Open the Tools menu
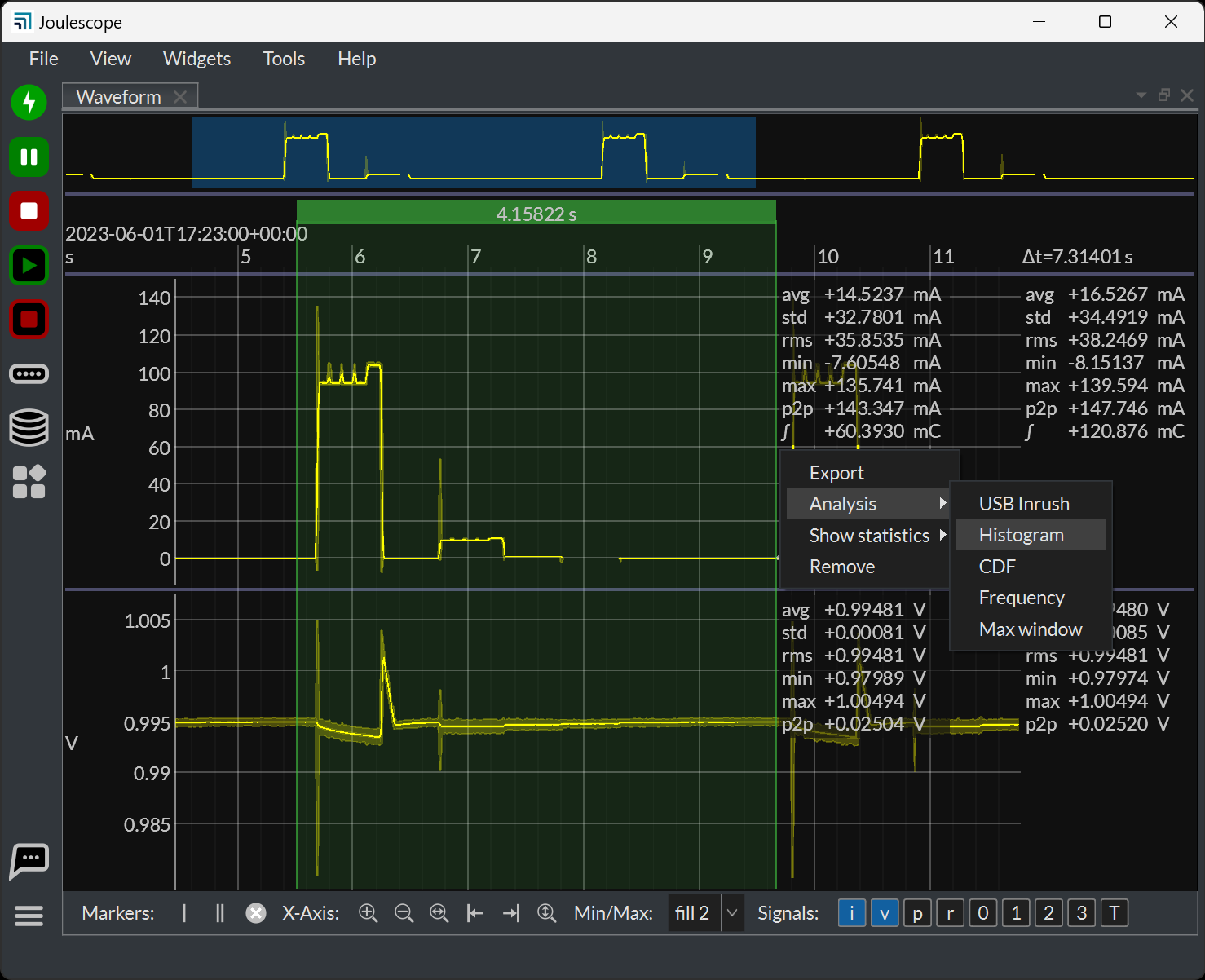1205x980 pixels. pos(284,59)
